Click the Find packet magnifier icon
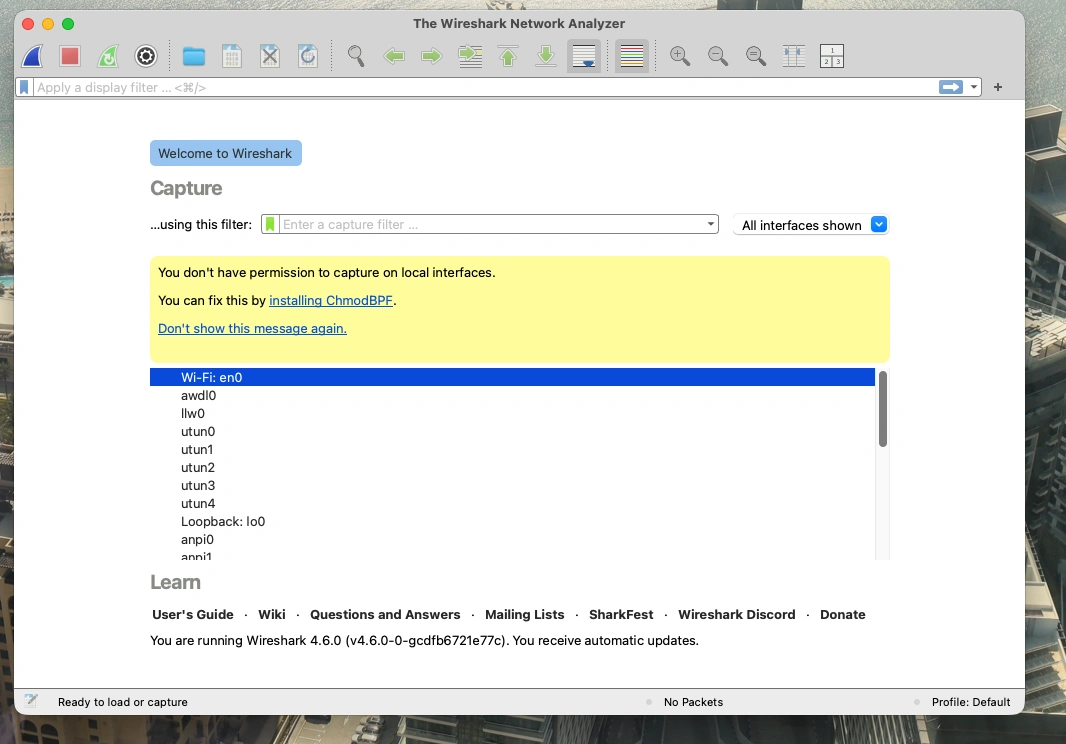 356,56
